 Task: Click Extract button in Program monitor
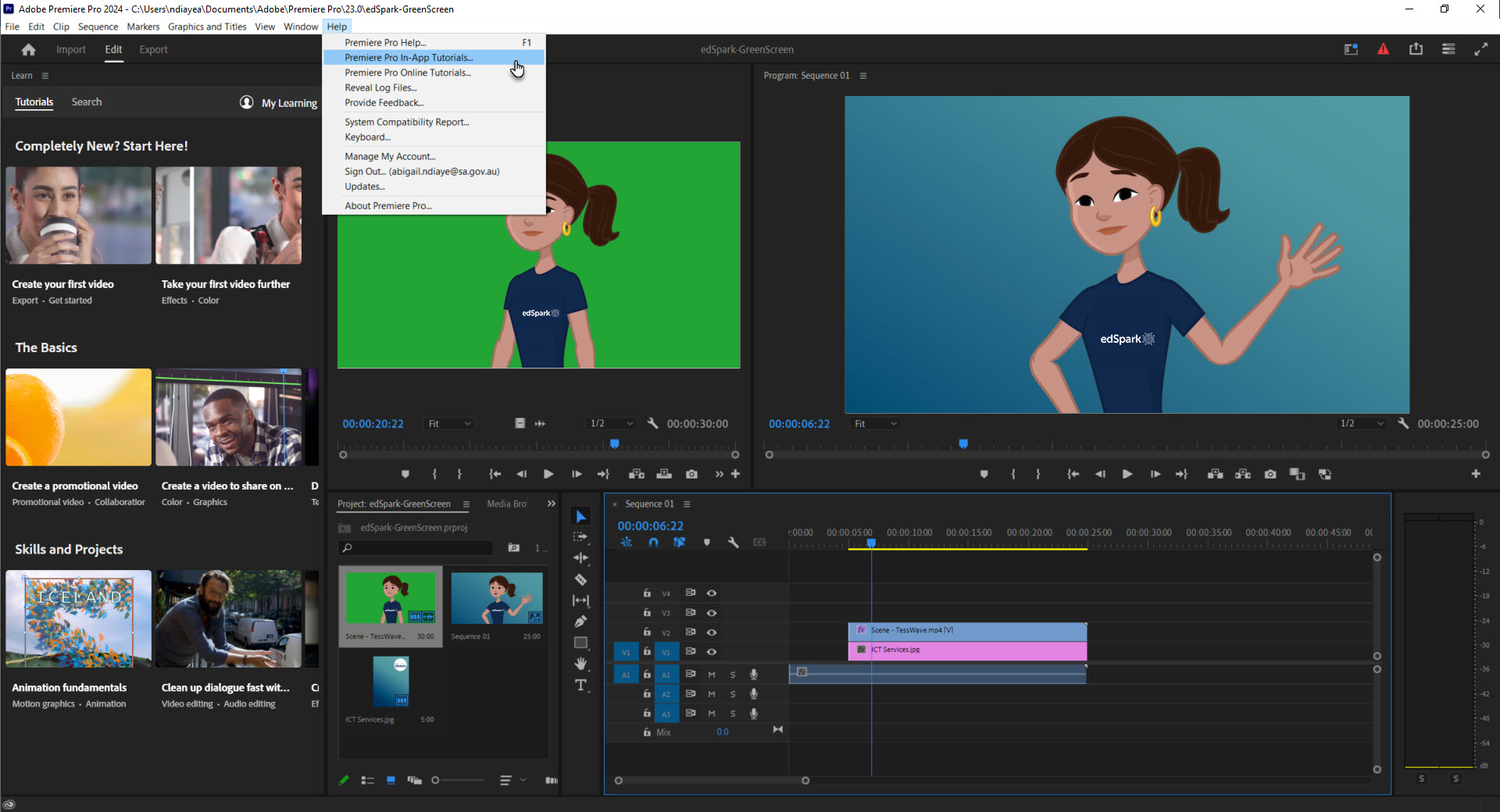click(x=1243, y=474)
